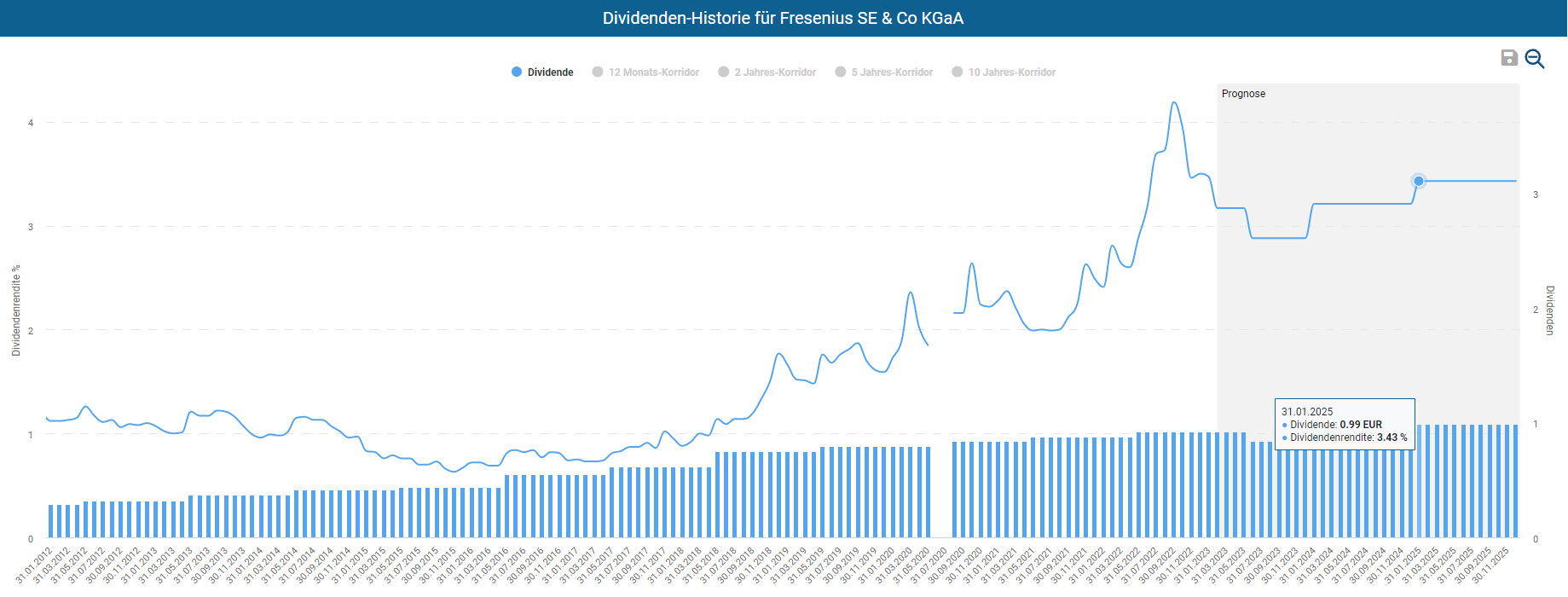Enable the 12 Monats-Korridor series label

(x=653, y=72)
